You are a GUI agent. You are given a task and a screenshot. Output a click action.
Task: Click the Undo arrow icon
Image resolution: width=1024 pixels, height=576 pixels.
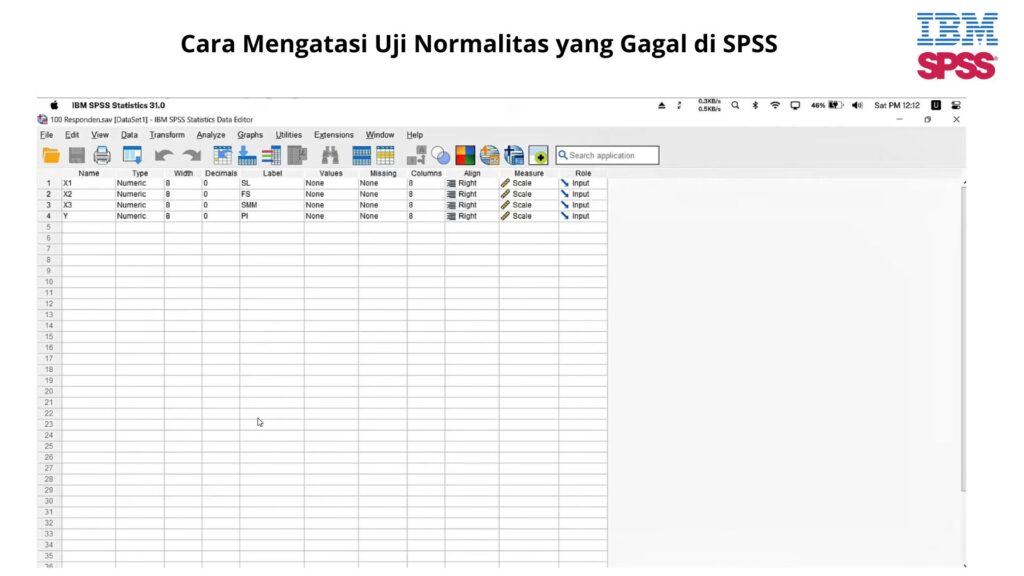(x=163, y=155)
